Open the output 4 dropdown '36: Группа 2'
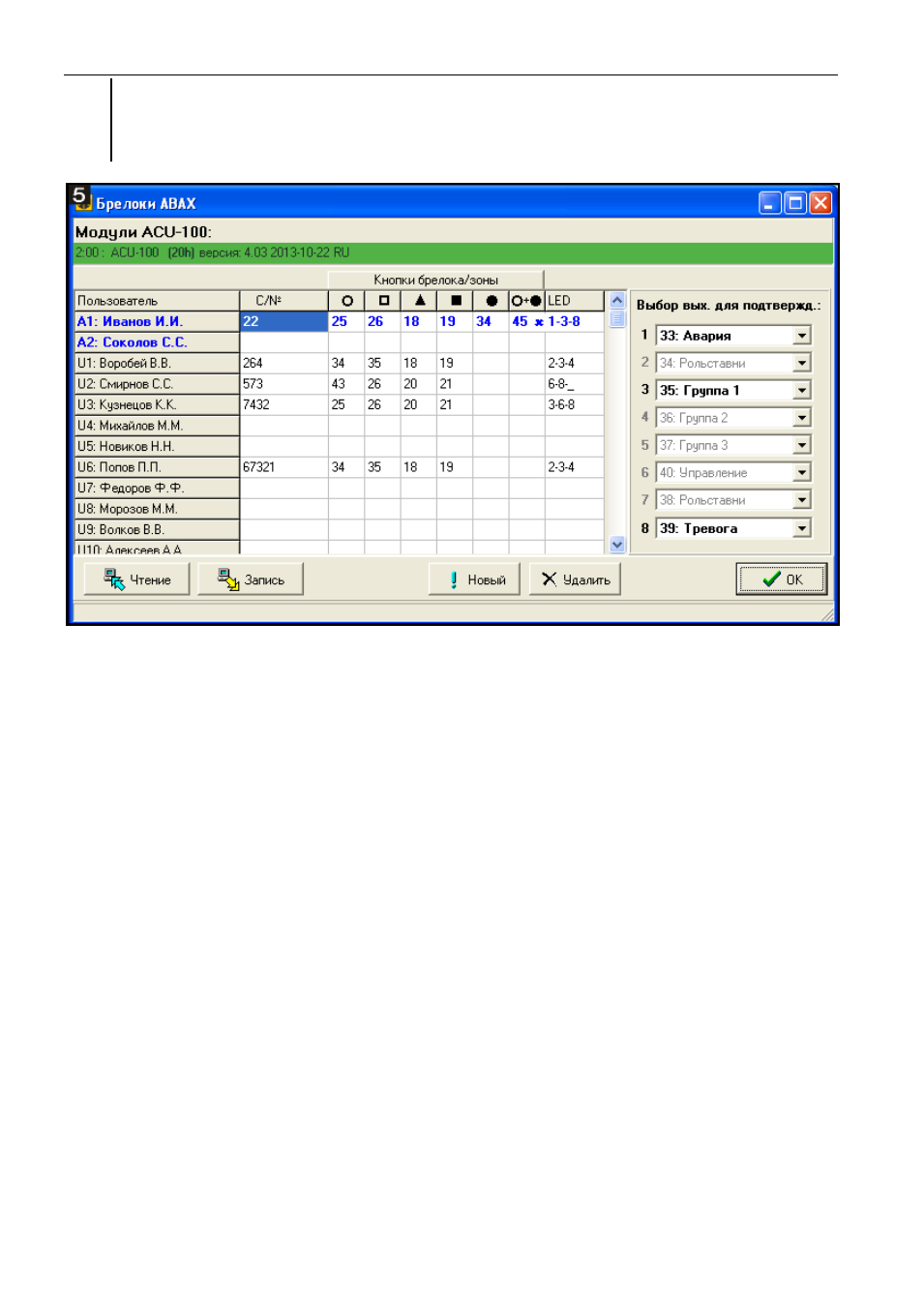The width and height of the screenshot is (924, 1306). pyautogui.click(x=802, y=418)
